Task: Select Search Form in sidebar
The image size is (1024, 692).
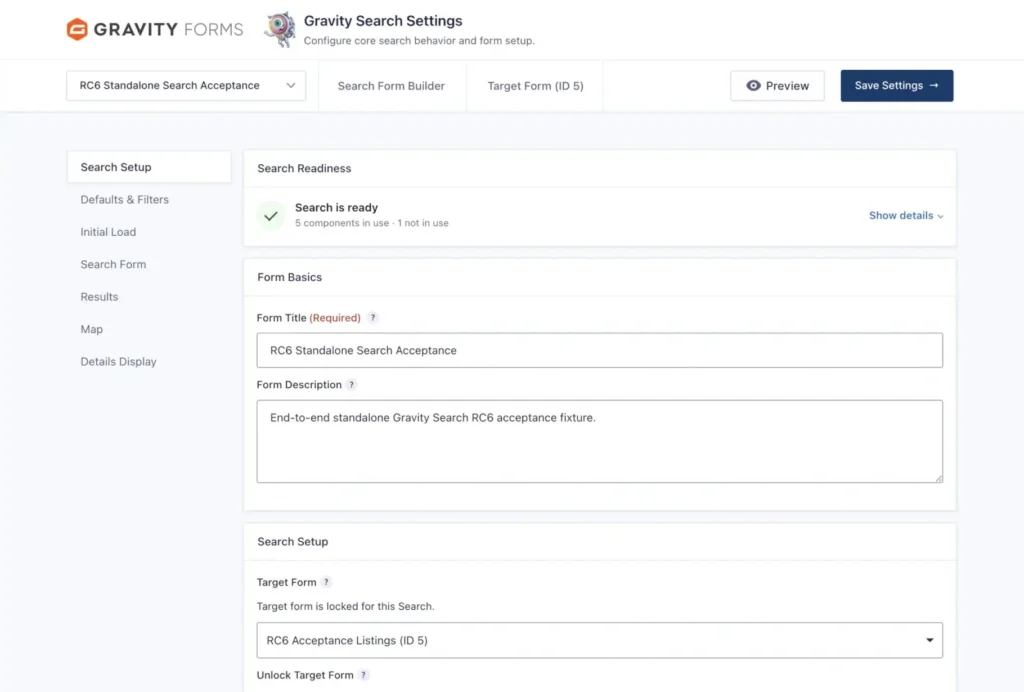Action: tap(113, 264)
